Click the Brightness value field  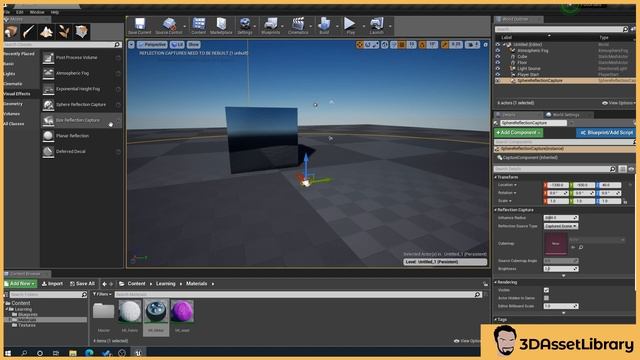pyautogui.click(x=561, y=269)
